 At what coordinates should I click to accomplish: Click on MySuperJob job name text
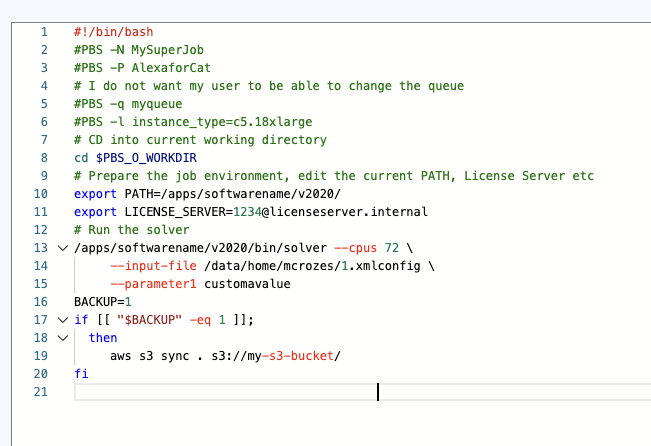171,50
